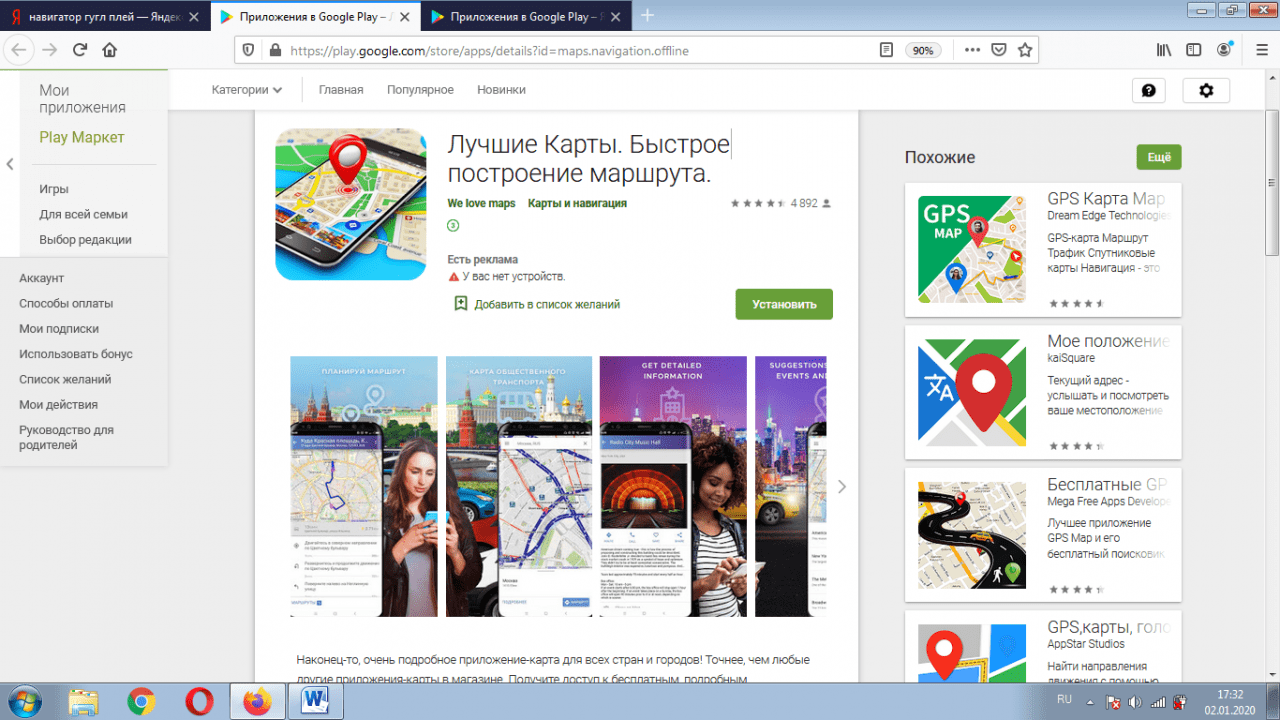Add app to wishlist bookmark icon
Viewport: 1280px width, 720px height.
pos(461,304)
